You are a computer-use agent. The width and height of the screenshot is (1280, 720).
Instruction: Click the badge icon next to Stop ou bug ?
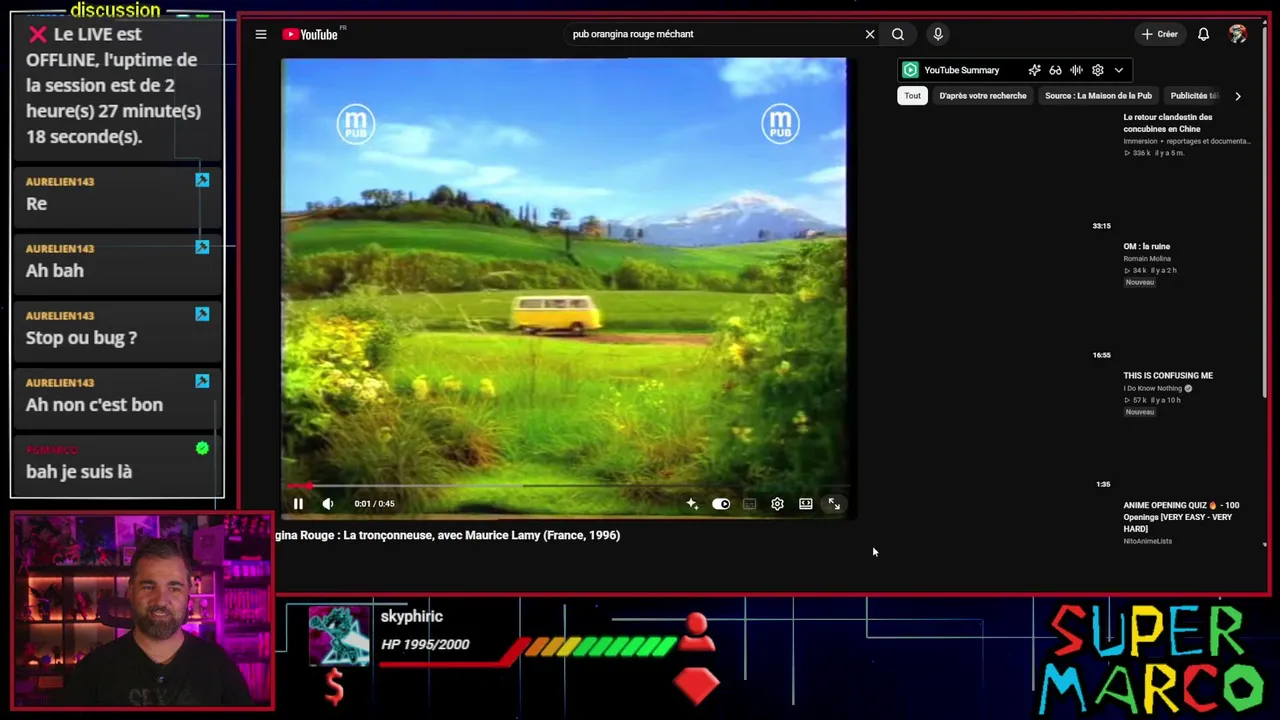click(x=202, y=314)
